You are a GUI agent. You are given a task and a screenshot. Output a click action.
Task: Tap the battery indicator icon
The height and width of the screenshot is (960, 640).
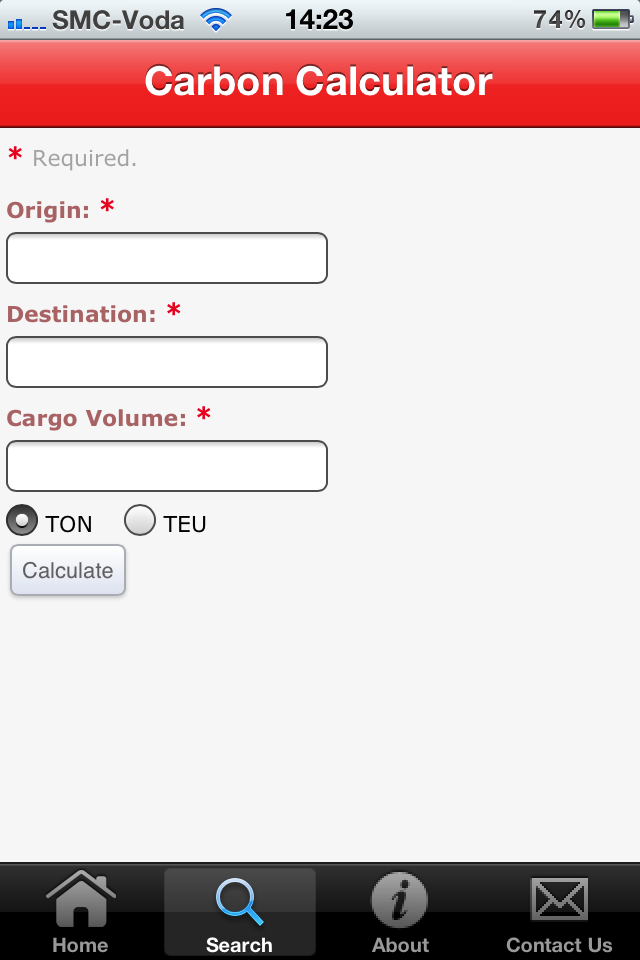610,19
